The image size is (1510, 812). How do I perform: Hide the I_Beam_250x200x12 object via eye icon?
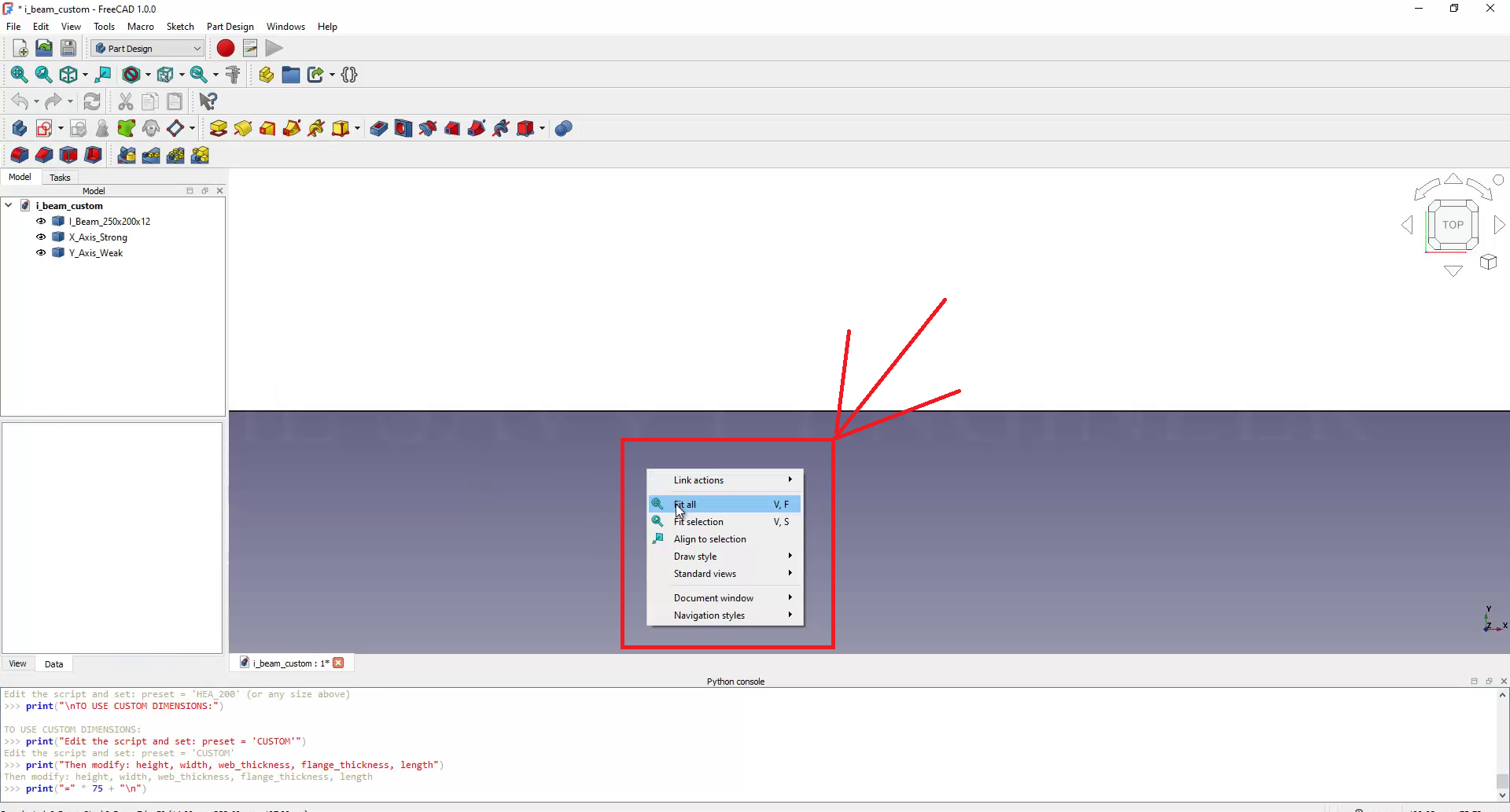coord(41,222)
